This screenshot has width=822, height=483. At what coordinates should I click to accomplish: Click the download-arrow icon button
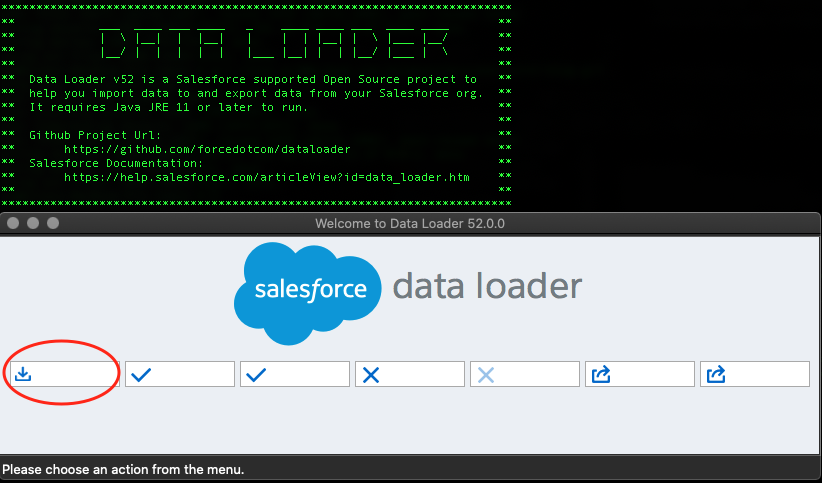(64, 374)
